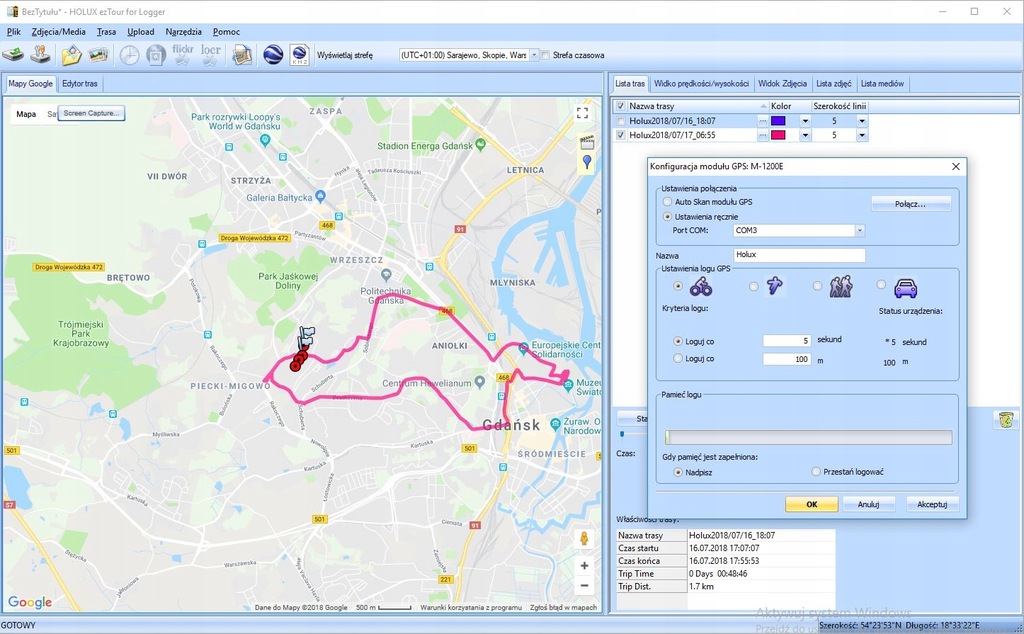Switch to Widok prędkości/wysokości tab
This screenshot has height=634, width=1024.
(701, 84)
